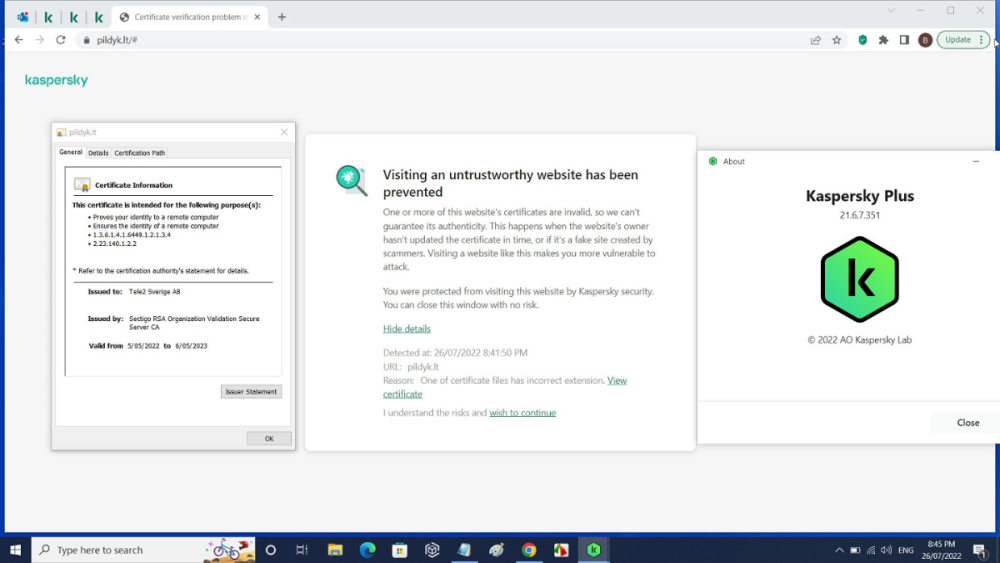Image resolution: width=1000 pixels, height=563 pixels.
Task: Open the Windows Start menu
Action: [15, 550]
